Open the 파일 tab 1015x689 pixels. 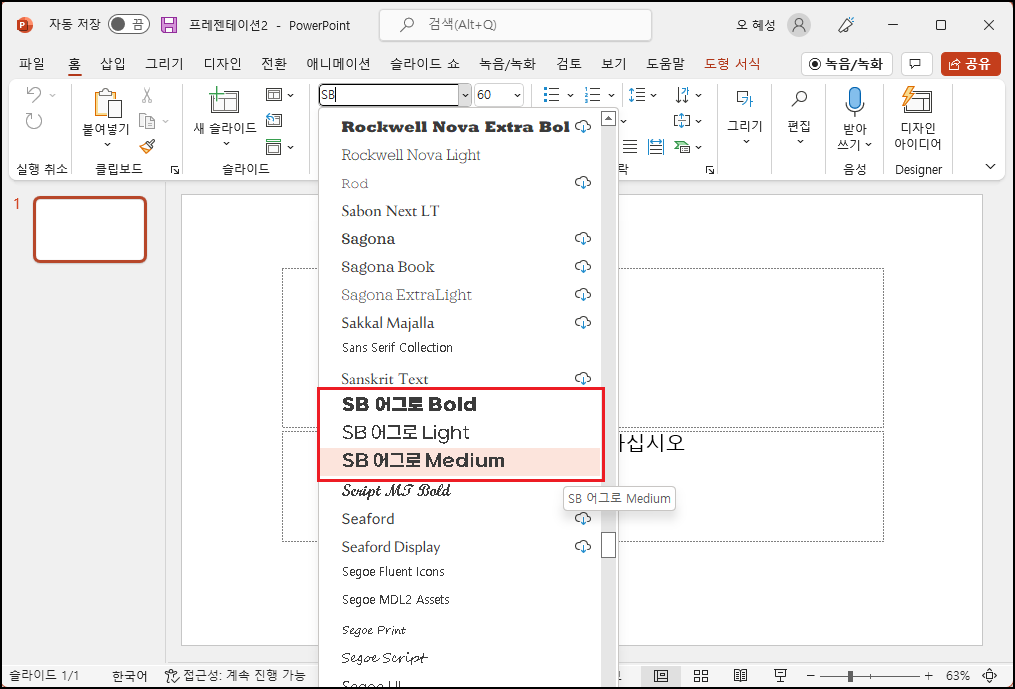(x=32, y=63)
